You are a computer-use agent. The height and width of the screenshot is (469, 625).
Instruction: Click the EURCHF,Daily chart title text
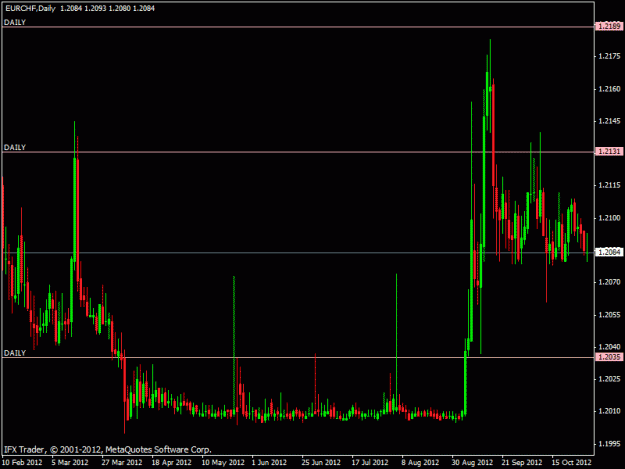pos(30,8)
